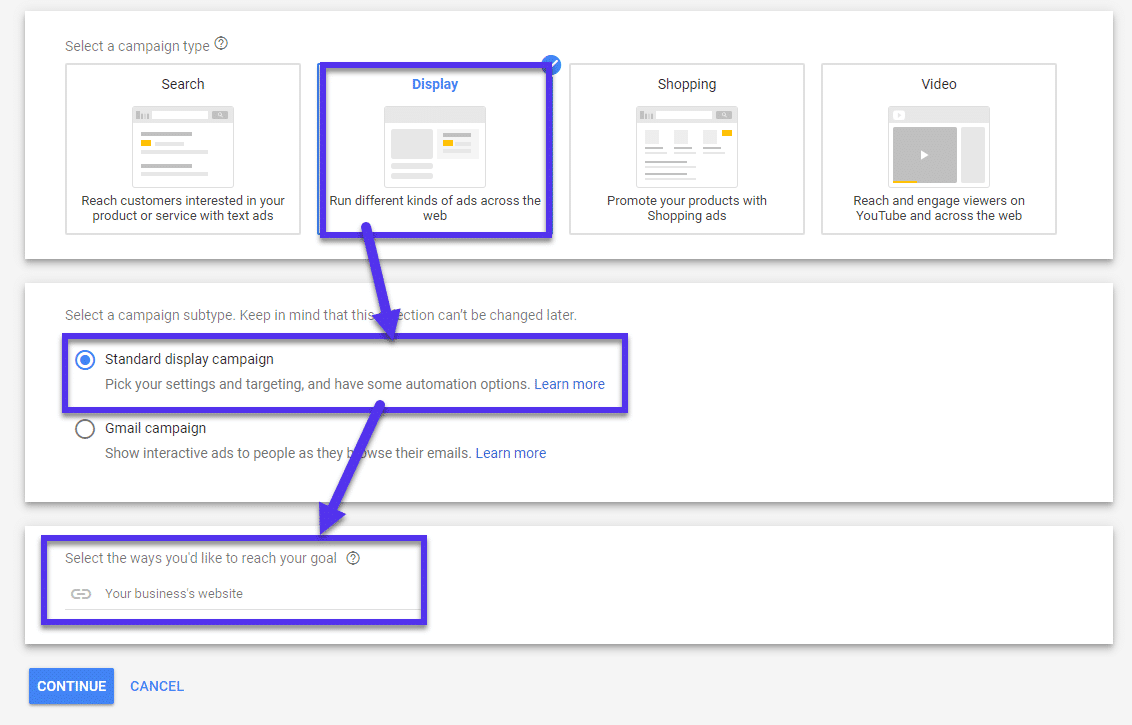Open the reach your goal help tooltip
The width and height of the screenshot is (1132, 725).
pos(353,558)
